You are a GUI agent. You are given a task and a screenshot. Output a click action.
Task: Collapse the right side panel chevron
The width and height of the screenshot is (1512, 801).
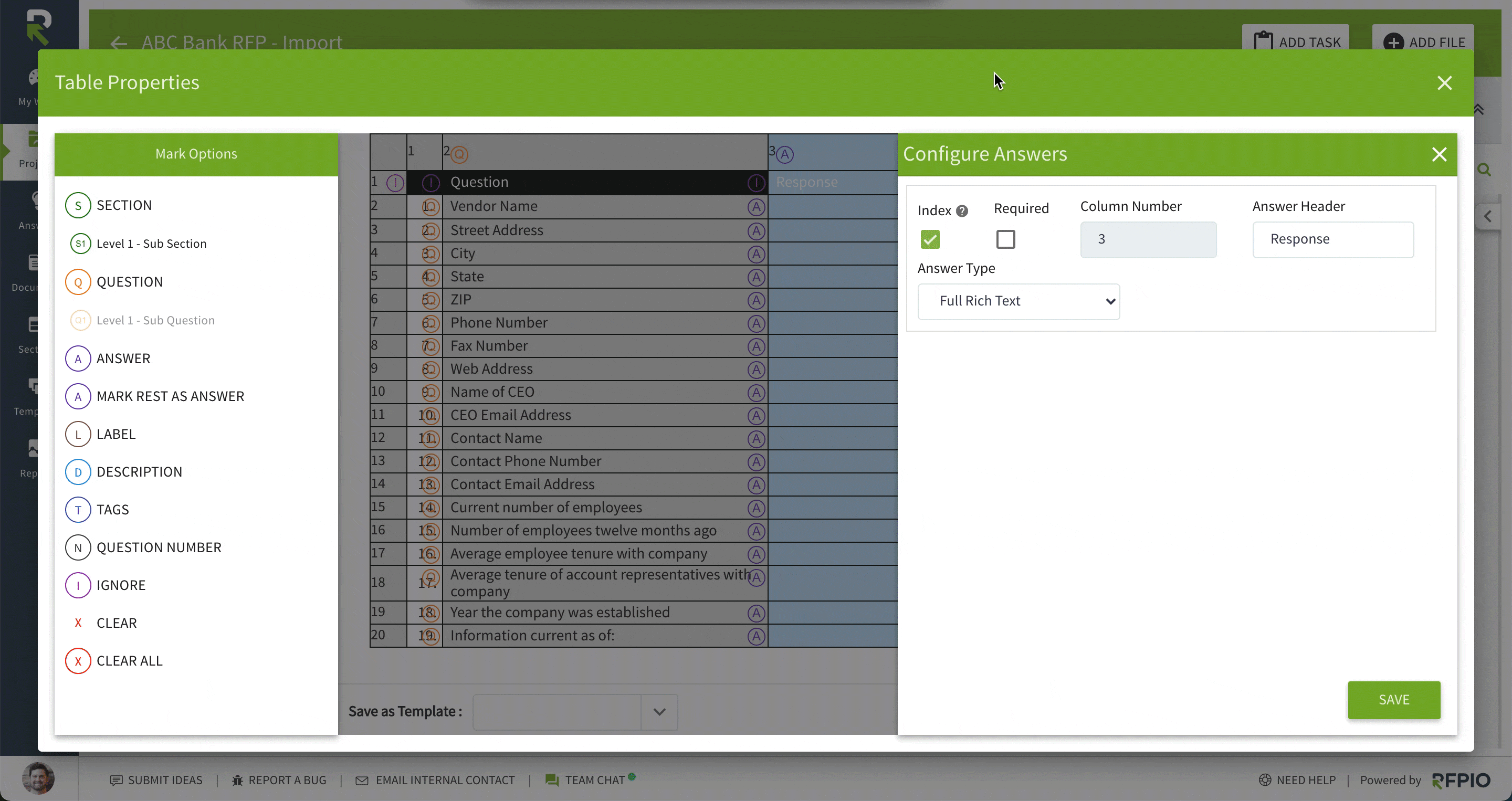pyautogui.click(x=1487, y=217)
